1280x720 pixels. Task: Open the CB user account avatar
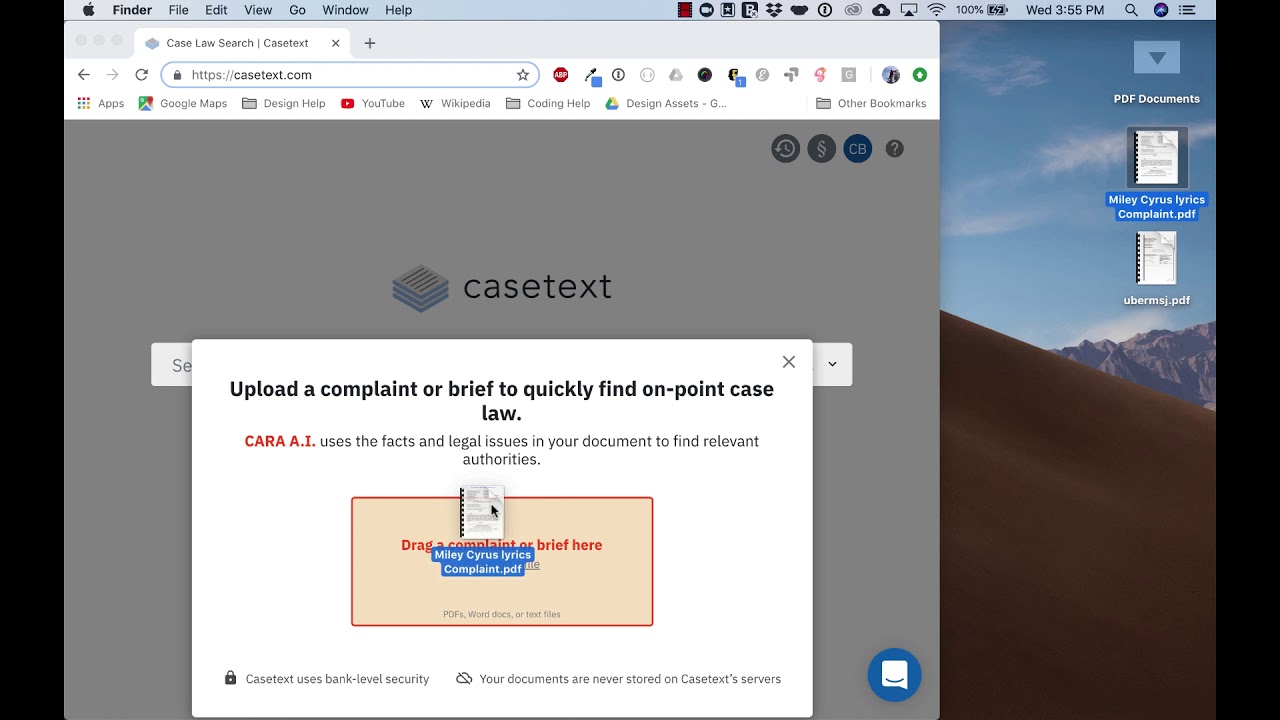[857, 149]
